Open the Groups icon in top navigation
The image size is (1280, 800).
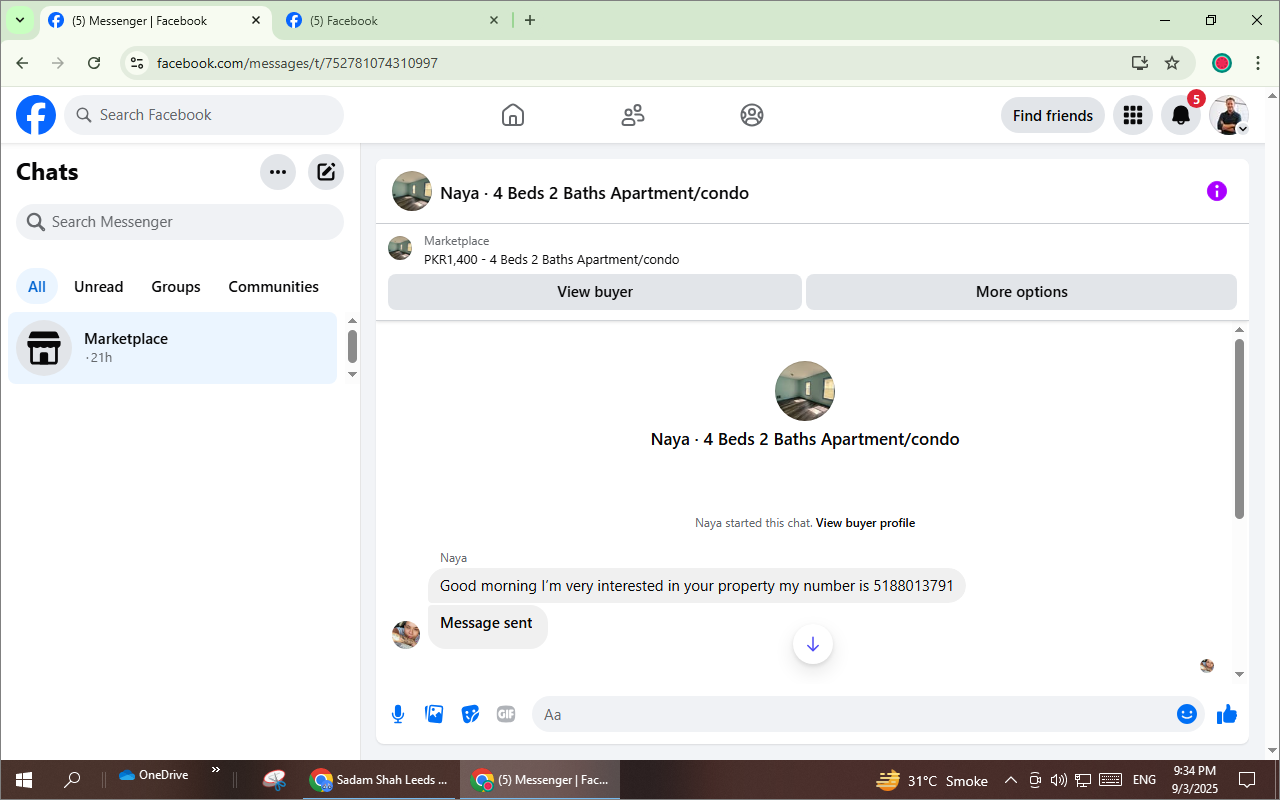[x=752, y=115]
